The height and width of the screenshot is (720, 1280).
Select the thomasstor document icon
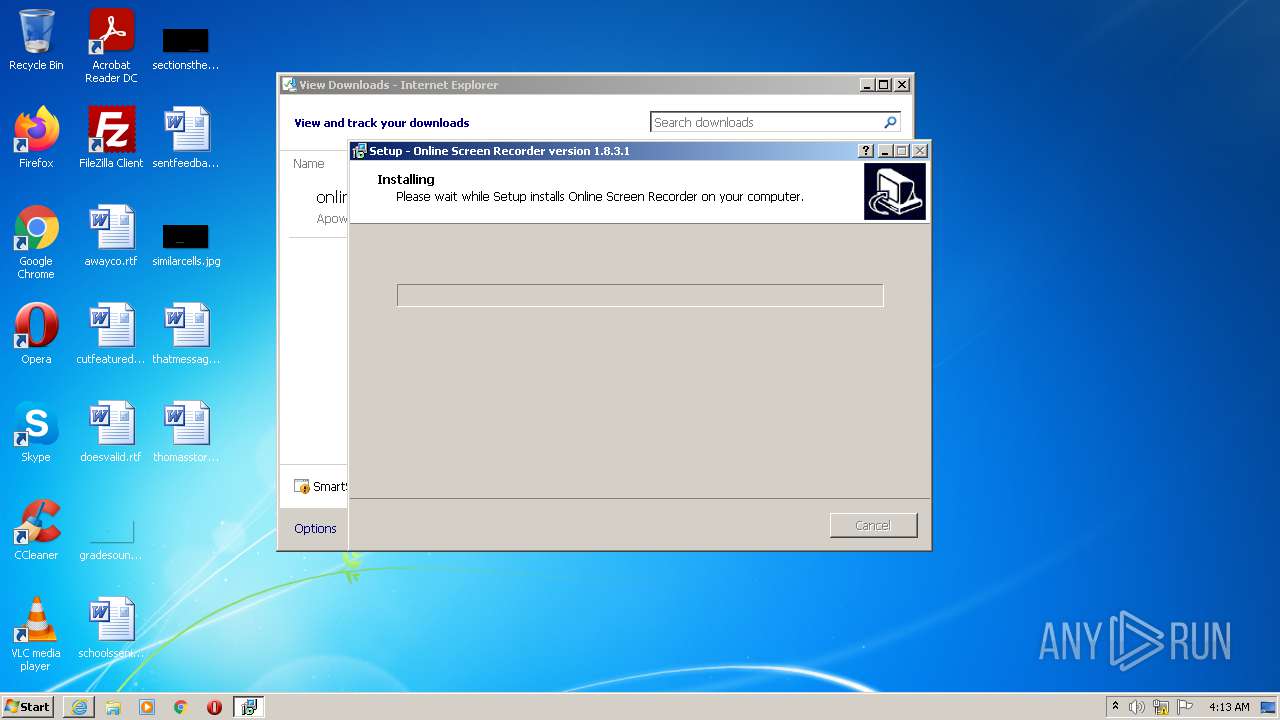(186, 432)
